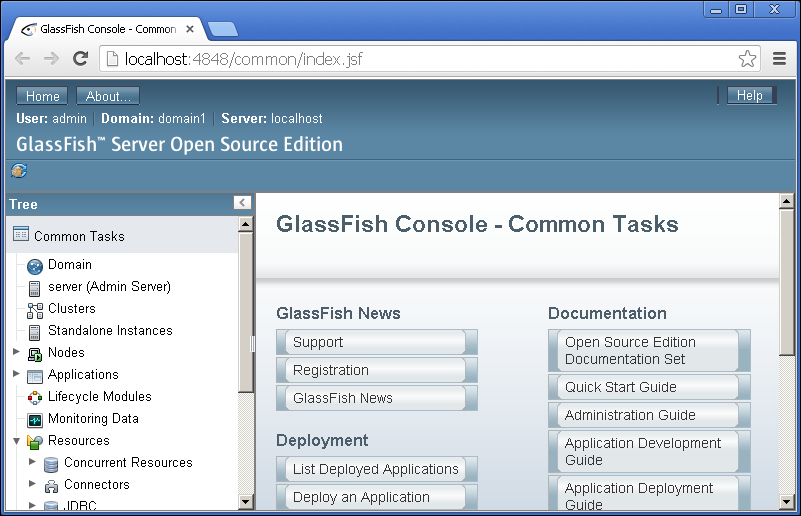Click the restart-required status icon under the GlassFish title
Screen dimensions: 801x516
click(19, 171)
